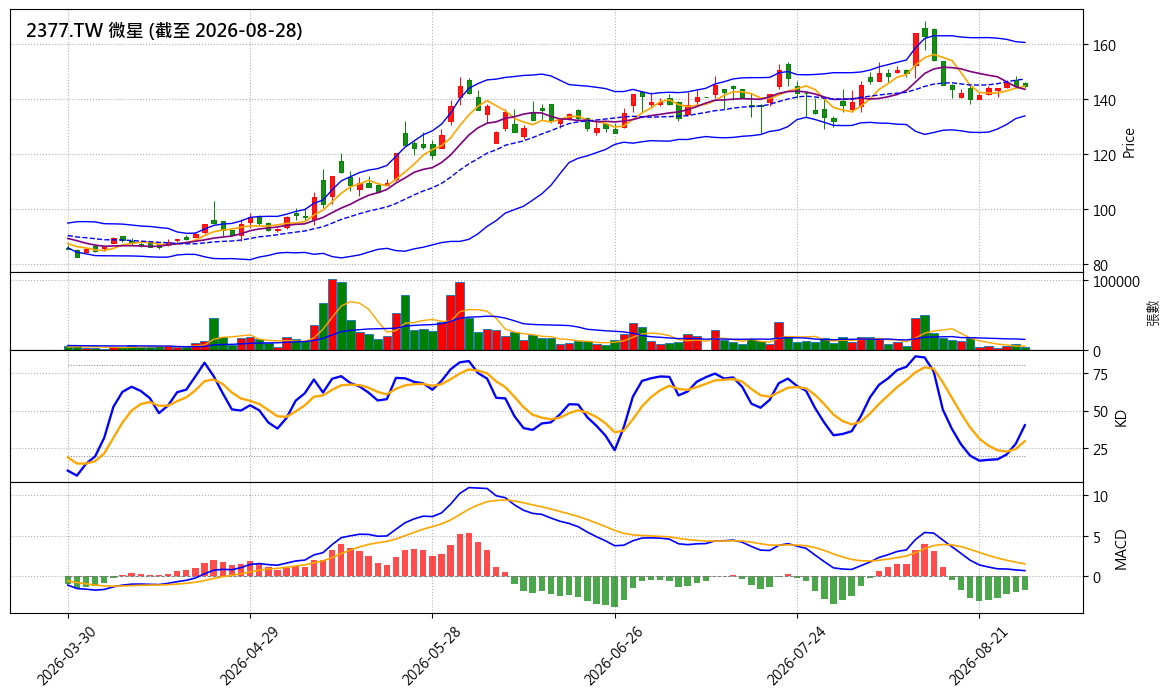
Task: Click the price axis value 140
Action: (1104, 100)
